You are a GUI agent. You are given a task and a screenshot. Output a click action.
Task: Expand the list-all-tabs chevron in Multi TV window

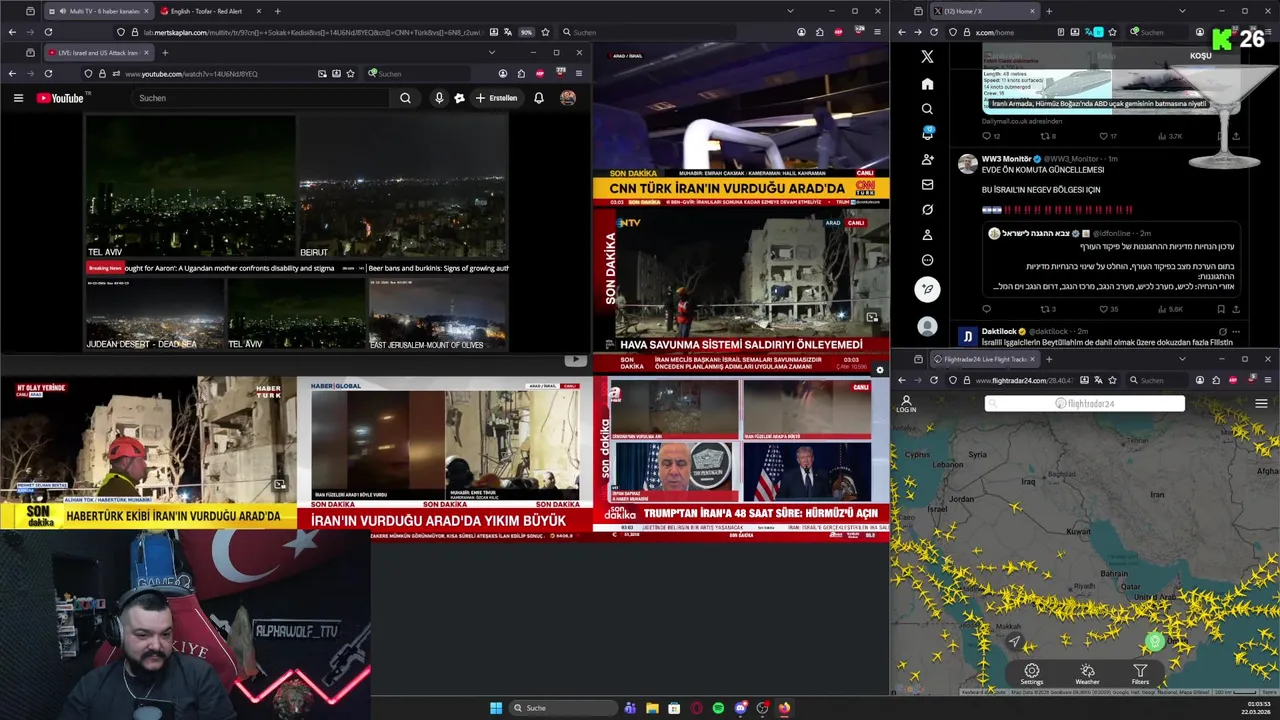(x=790, y=11)
